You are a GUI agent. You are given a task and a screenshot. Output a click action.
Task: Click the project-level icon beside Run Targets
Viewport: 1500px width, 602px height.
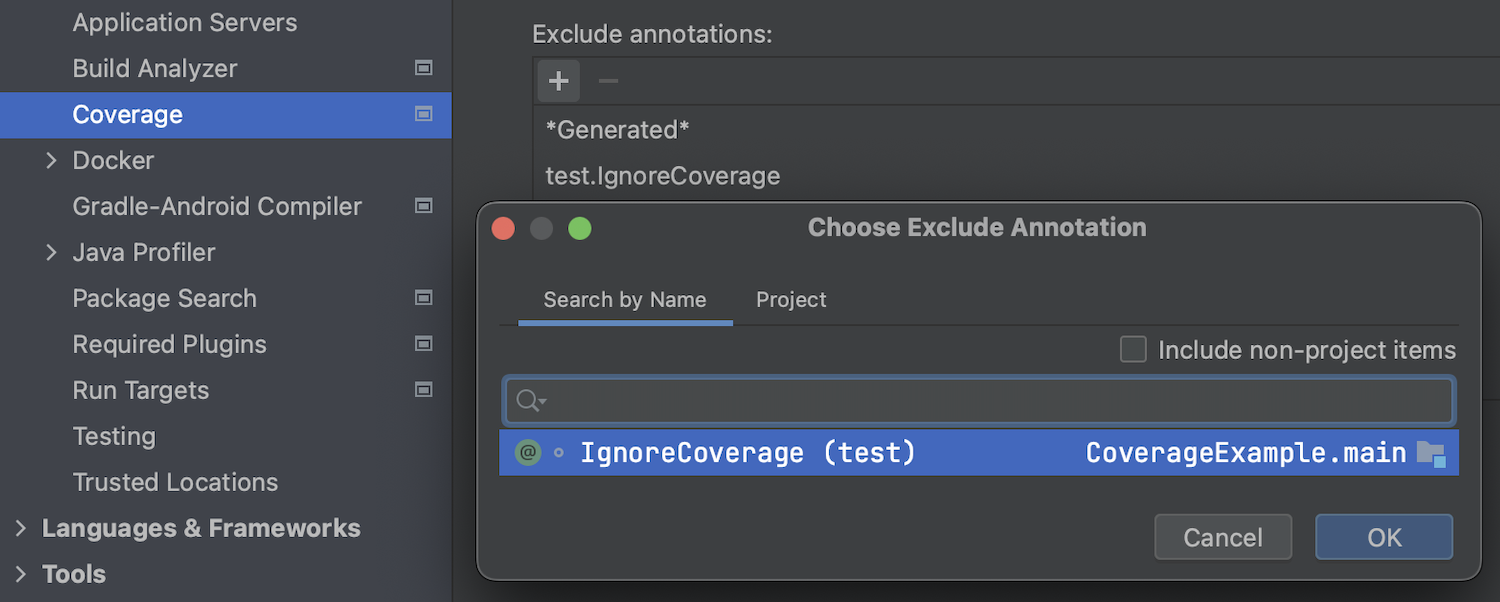pyautogui.click(x=424, y=390)
